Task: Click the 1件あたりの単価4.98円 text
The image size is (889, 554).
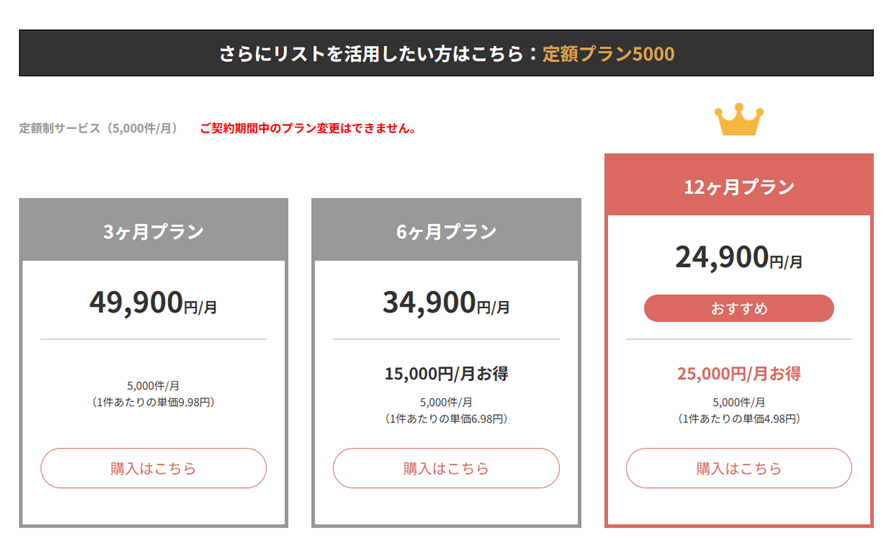Action: click(x=739, y=419)
